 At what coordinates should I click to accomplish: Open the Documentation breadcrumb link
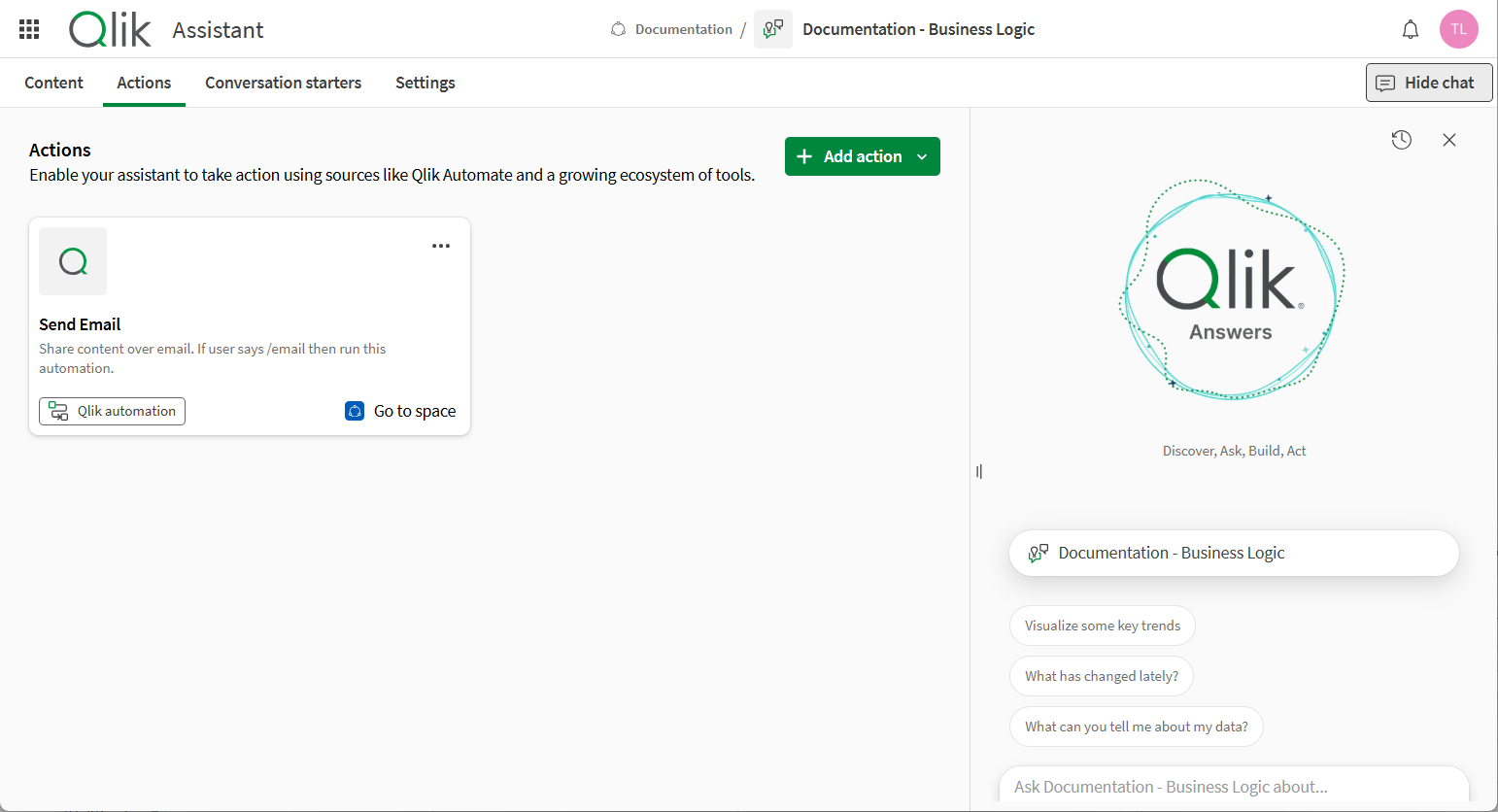(x=684, y=29)
